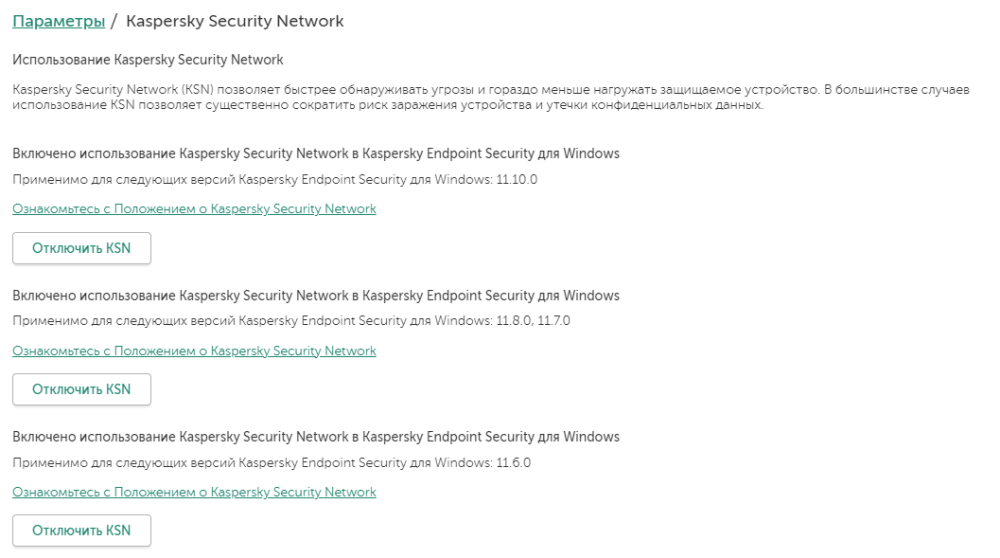The width and height of the screenshot is (1000, 558).
Task: Click the KSN description paragraph's first line
Action: (490, 90)
